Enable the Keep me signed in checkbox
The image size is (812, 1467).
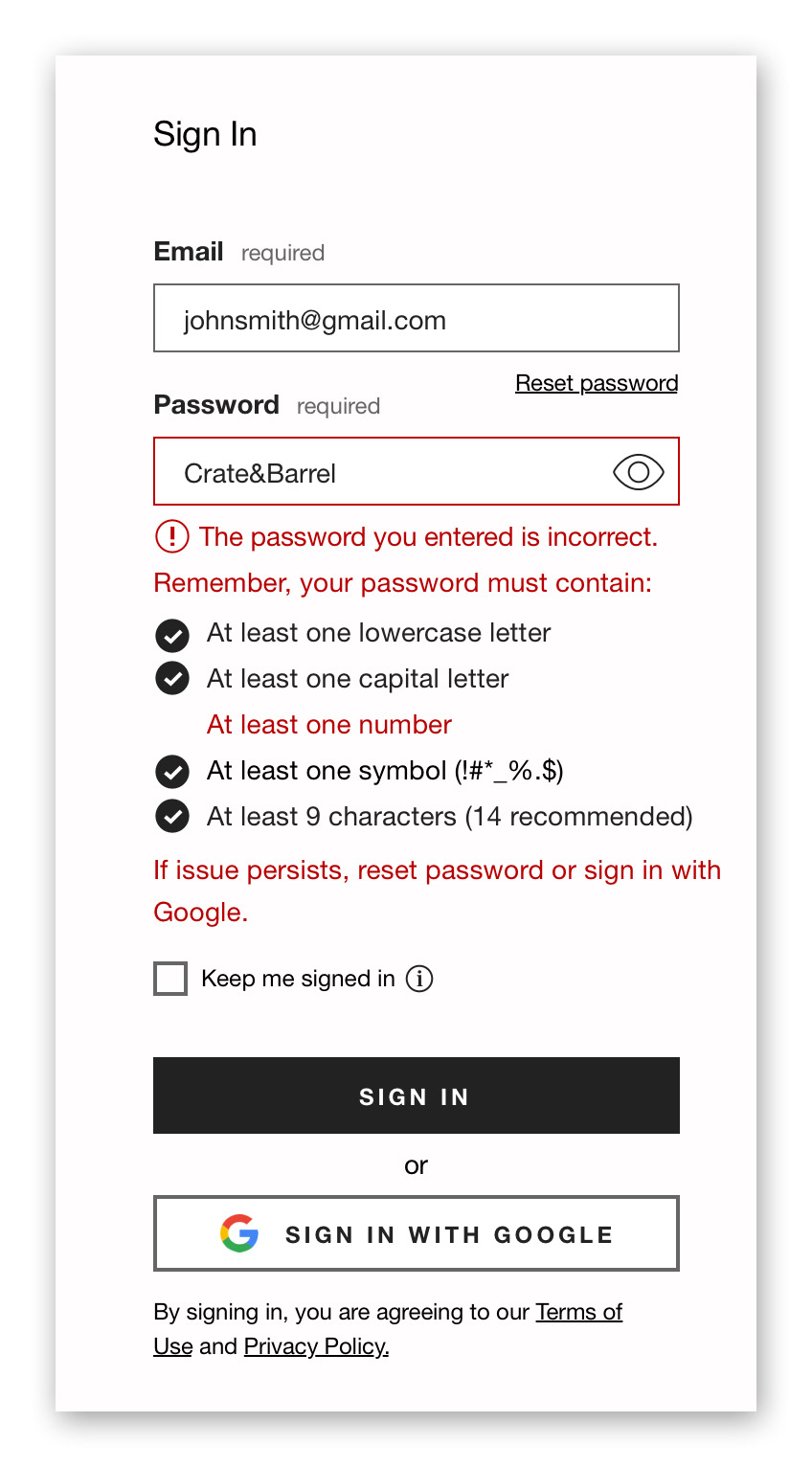170,979
